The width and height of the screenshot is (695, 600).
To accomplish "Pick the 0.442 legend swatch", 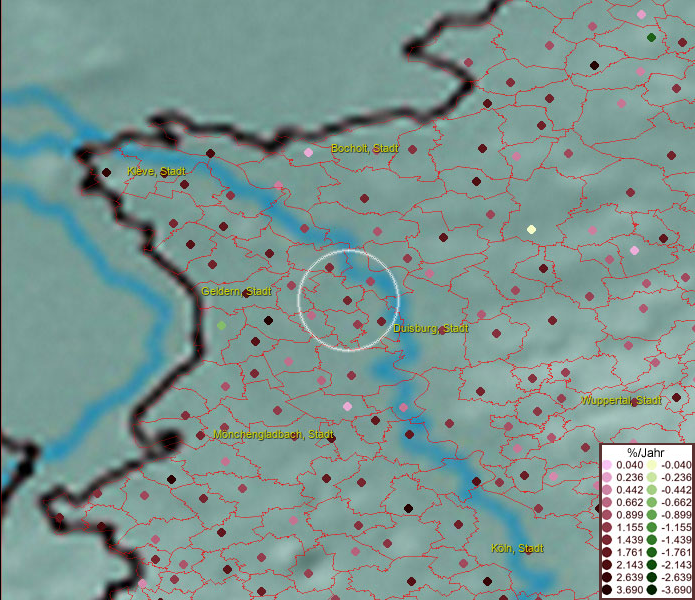I will point(607,490).
